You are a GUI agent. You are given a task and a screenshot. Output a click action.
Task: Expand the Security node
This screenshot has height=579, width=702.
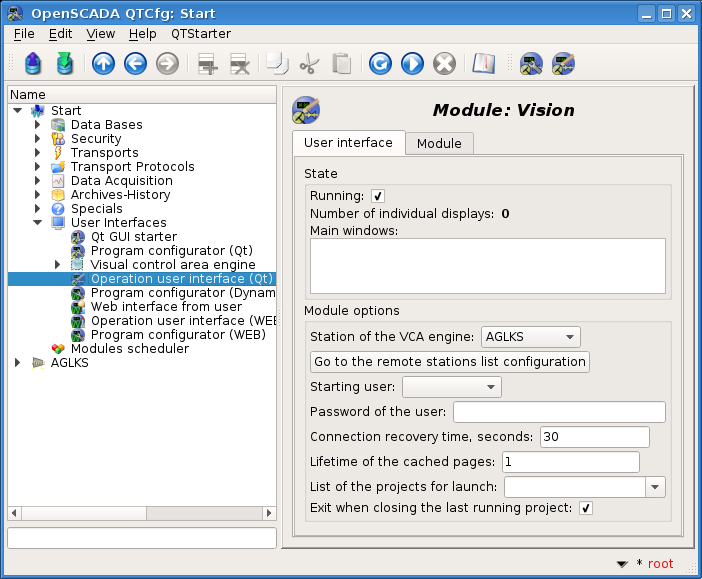coord(38,138)
